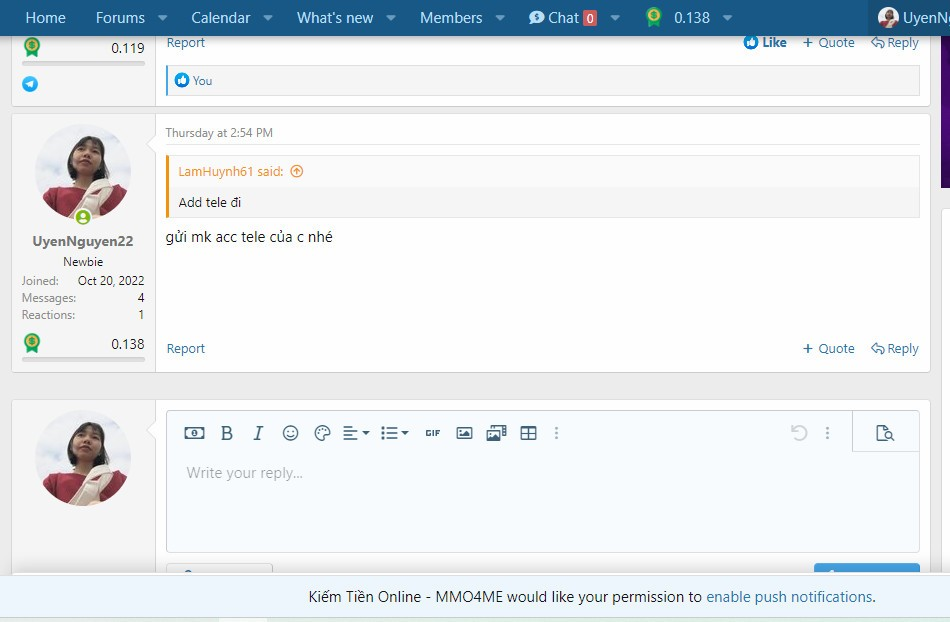The height and width of the screenshot is (622, 950).
Task: Click the preview icon in editor
Action: [x=885, y=433]
